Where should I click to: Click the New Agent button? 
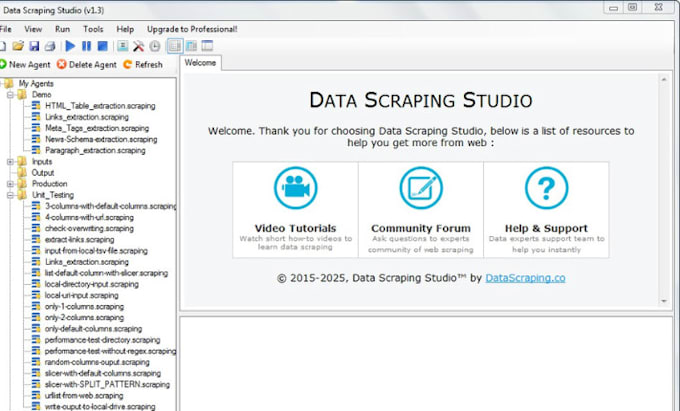[25, 65]
